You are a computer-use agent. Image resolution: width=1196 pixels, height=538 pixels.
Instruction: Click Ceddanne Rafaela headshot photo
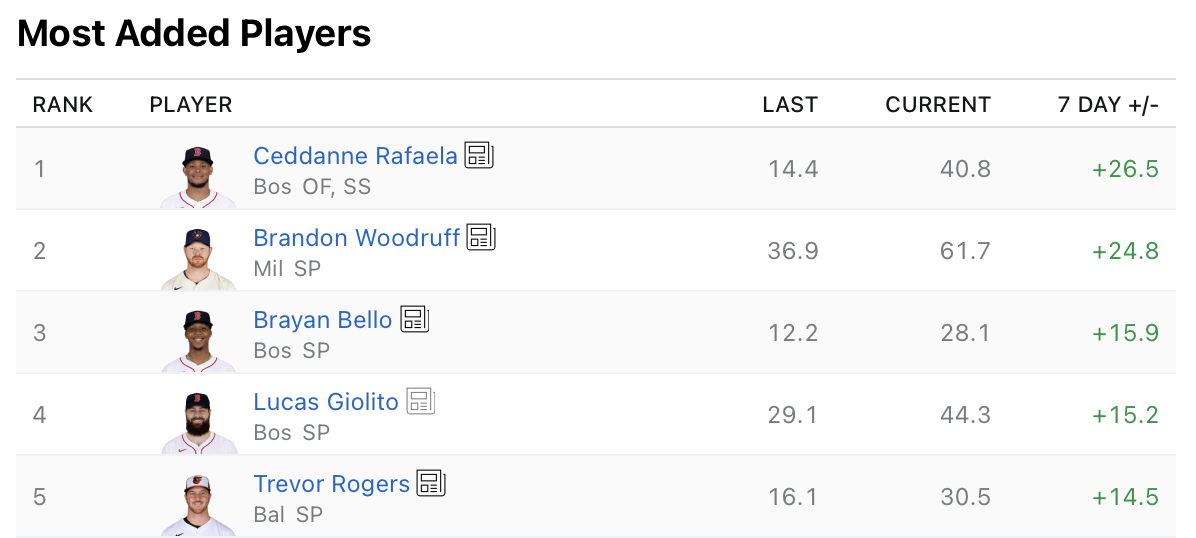coord(198,176)
